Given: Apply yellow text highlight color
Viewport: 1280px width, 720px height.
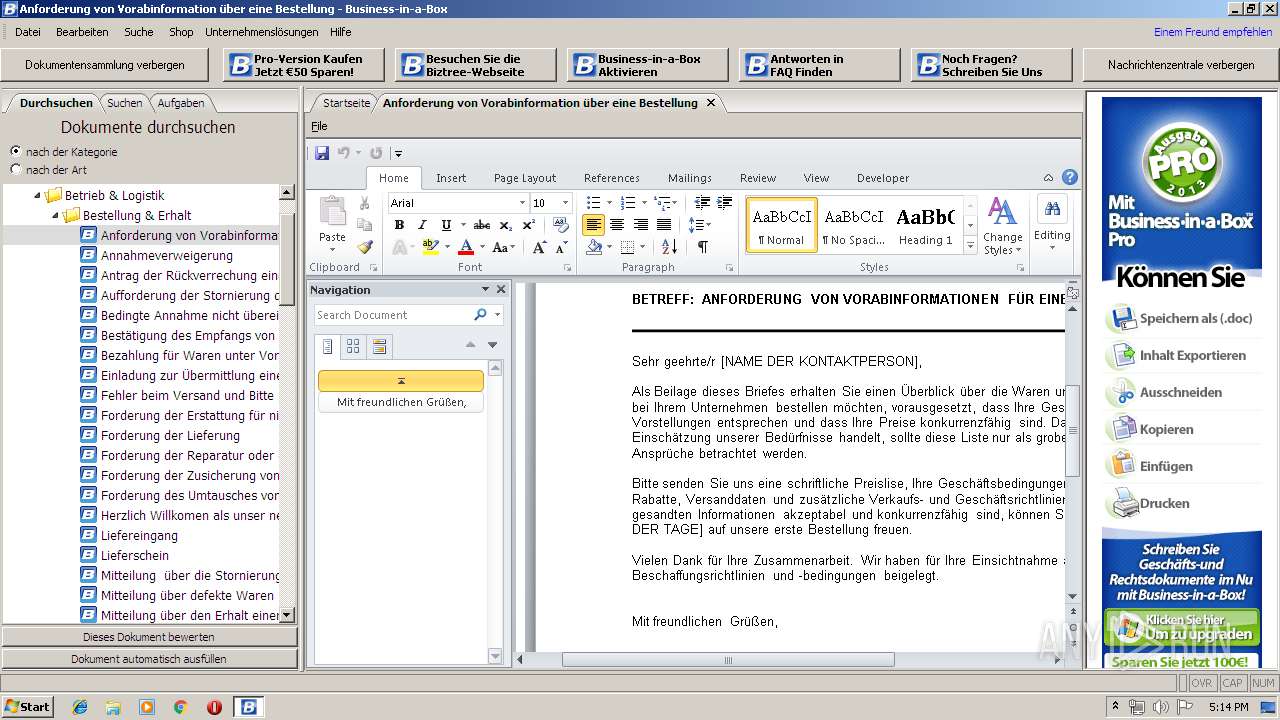Looking at the screenshot, I should (x=431, y=247).
